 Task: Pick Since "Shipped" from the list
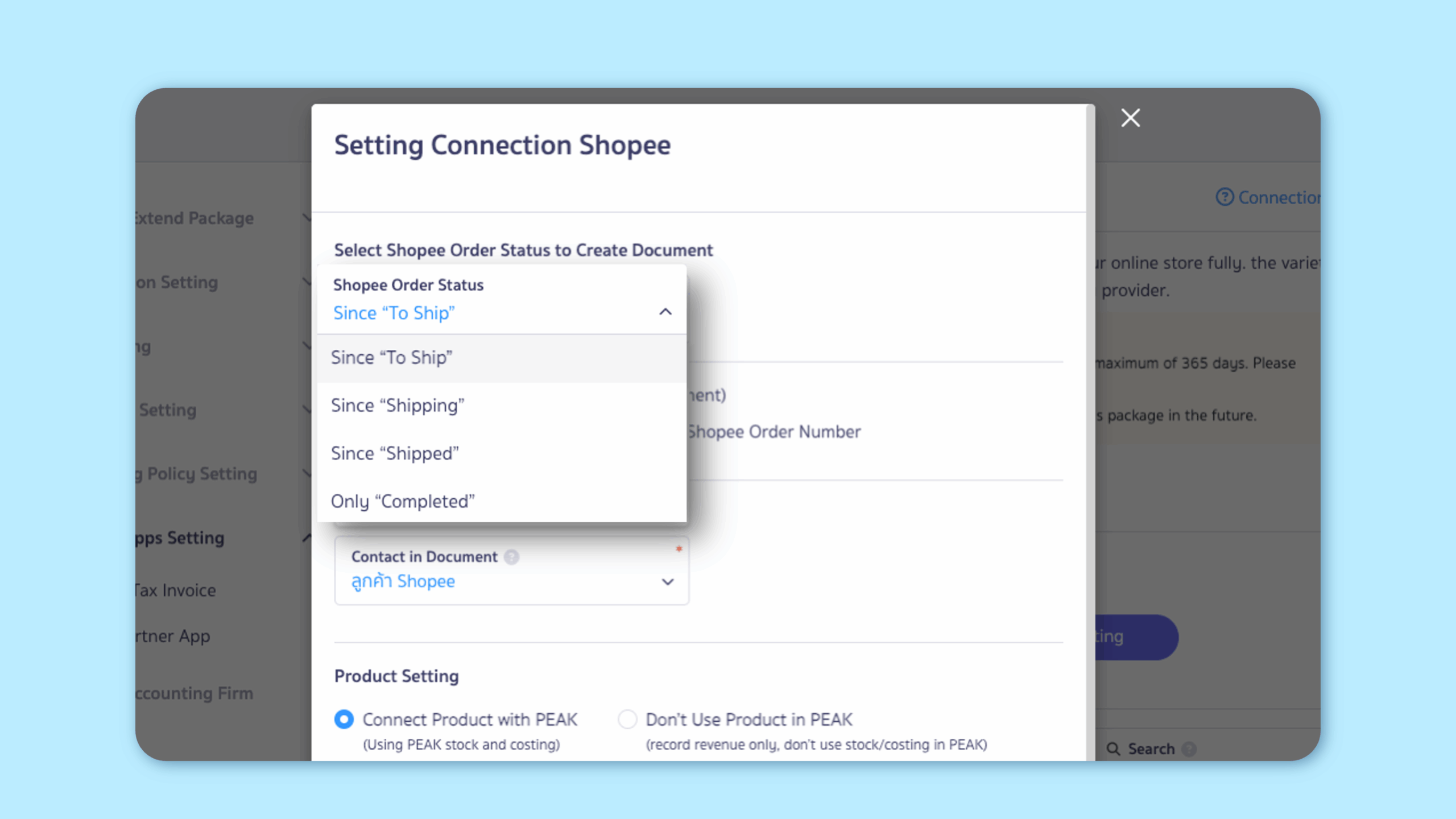[x=395, y=454]
